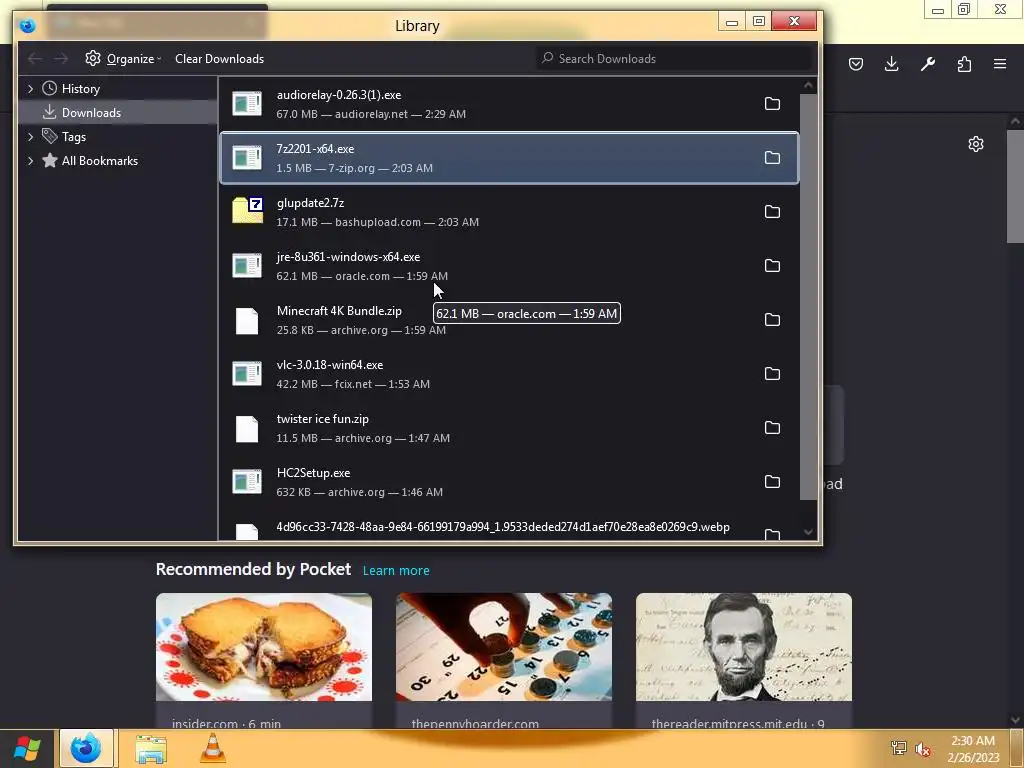Launch VLC from the taskbar
The width and height of the screenshot is (1024, 768).
click(x=212, y=748)
